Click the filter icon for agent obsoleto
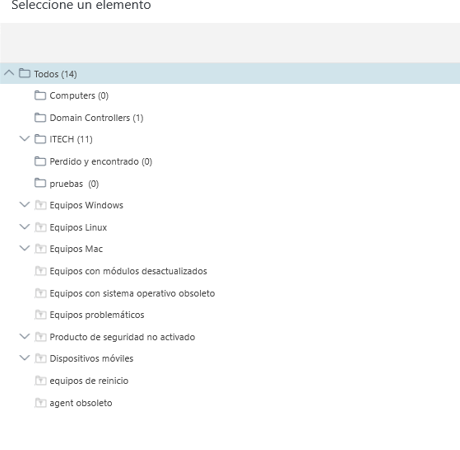The height and width of the screenshot is (450, 460). click(x=40, y=403)
